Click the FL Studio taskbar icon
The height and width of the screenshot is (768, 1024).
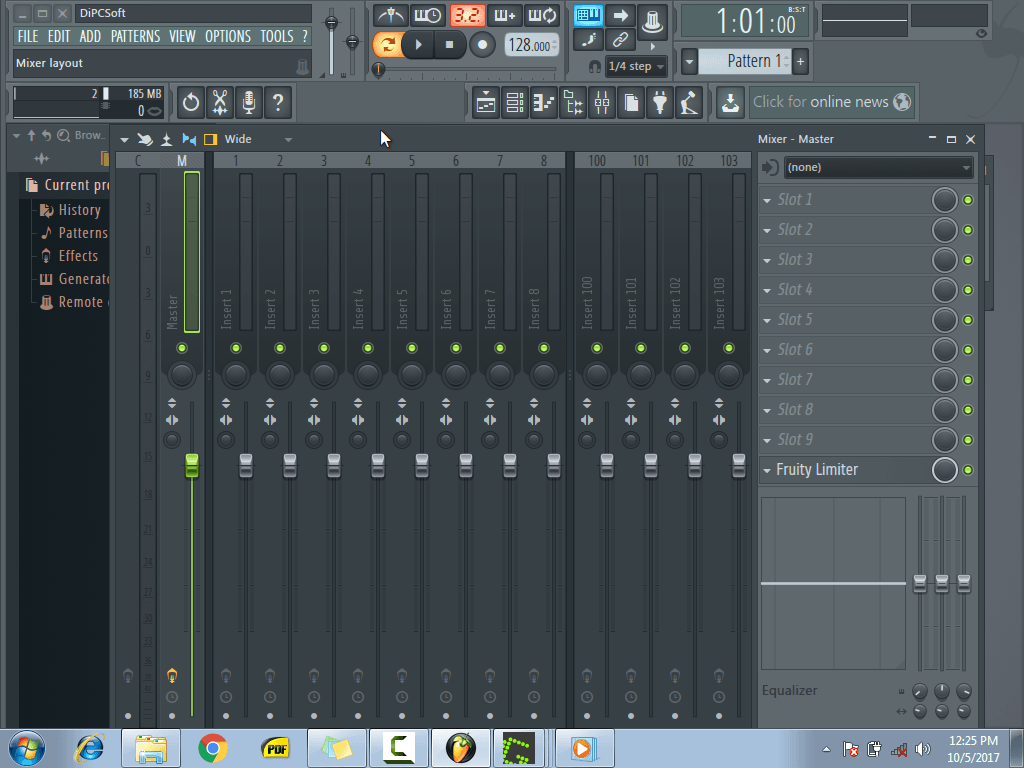coord(460,748)
